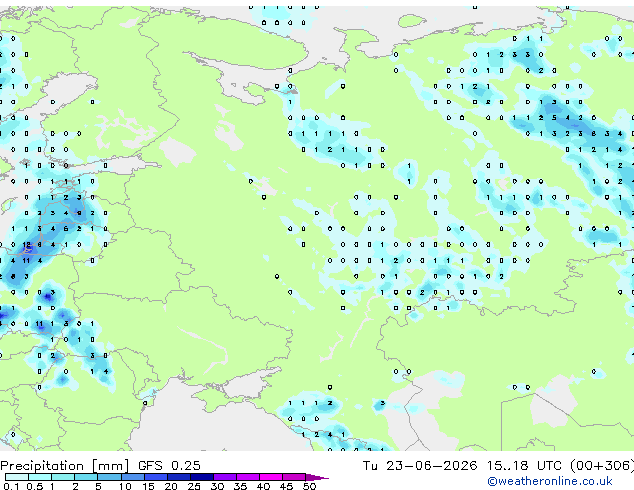Click the 0.1–0.5 mm palest legend swatch
Screen dimensions: 634x490
point(17,477)
